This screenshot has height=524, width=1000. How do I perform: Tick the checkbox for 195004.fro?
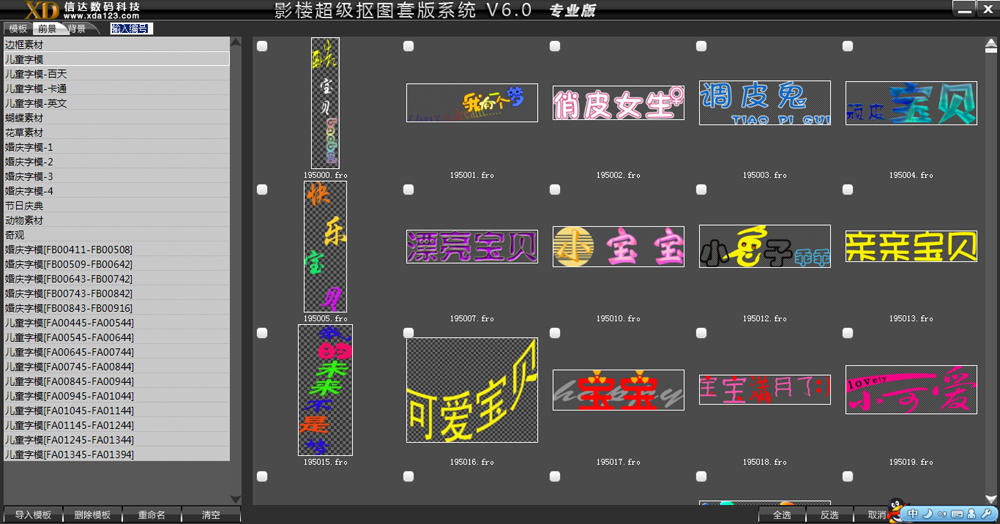[848, 46]
